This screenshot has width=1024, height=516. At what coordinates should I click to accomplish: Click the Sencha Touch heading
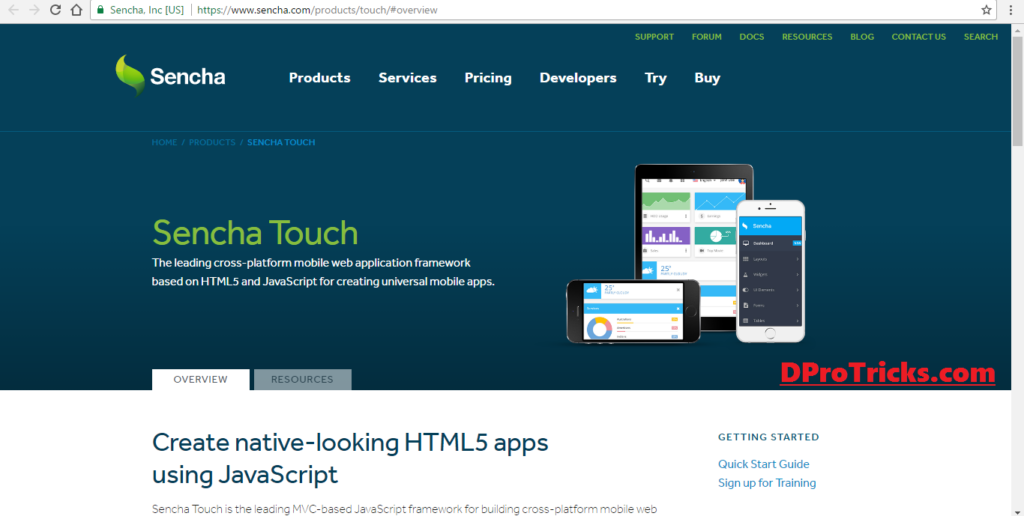pos(255,233)
